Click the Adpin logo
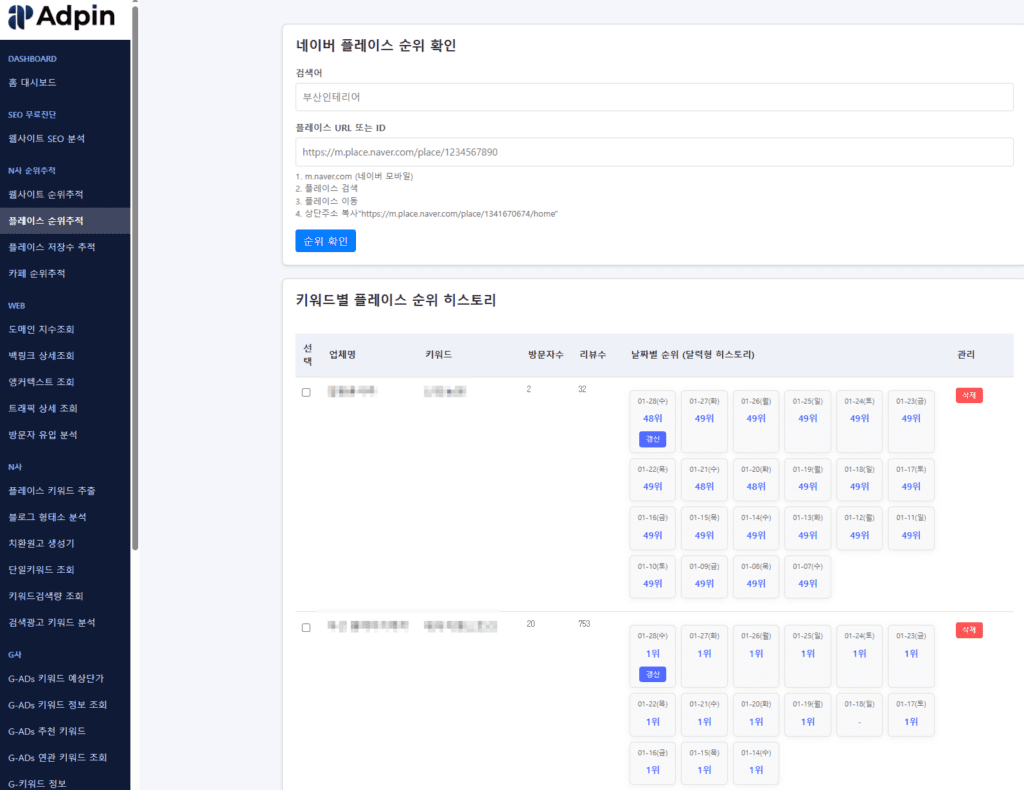 point(61,17)
